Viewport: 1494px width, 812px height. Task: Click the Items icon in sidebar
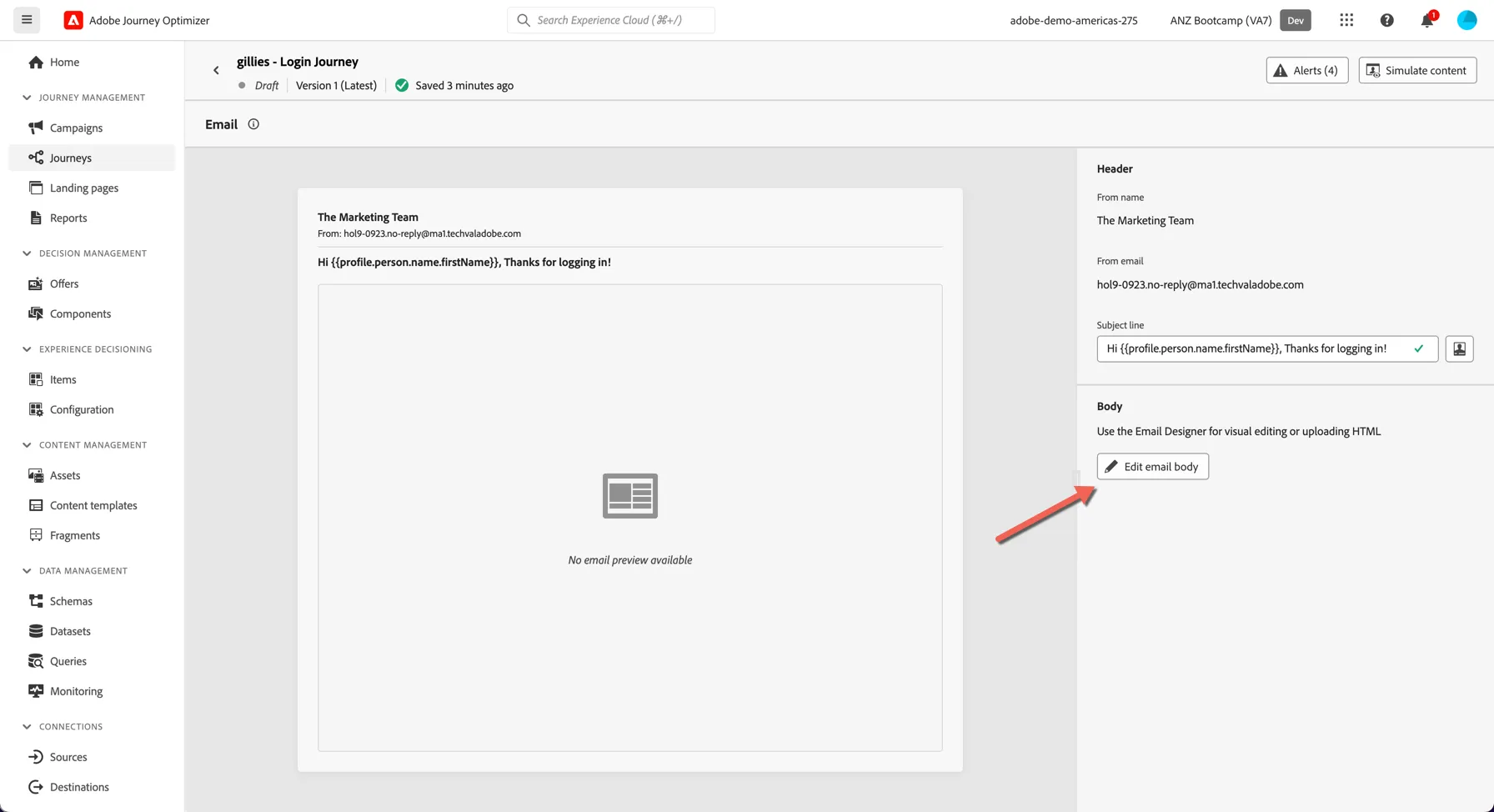36,379
